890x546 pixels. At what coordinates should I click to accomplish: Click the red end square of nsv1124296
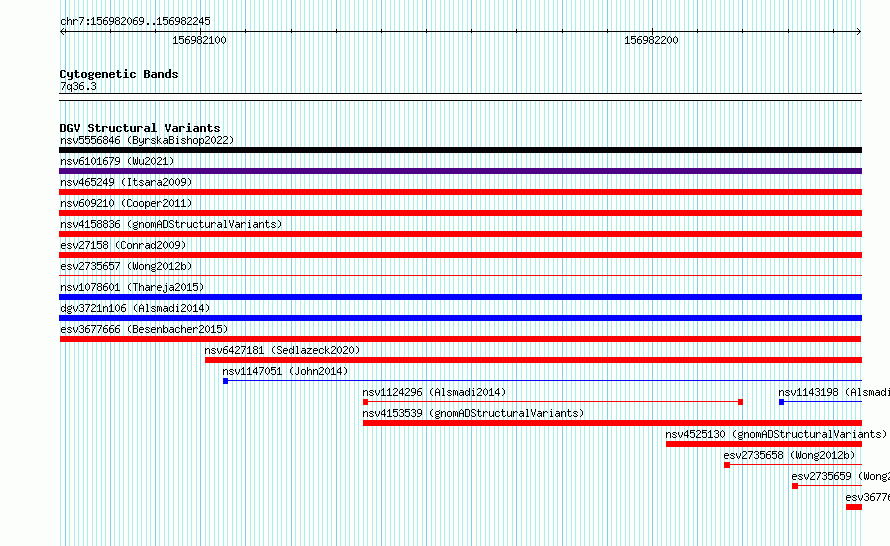click(740, 402)
